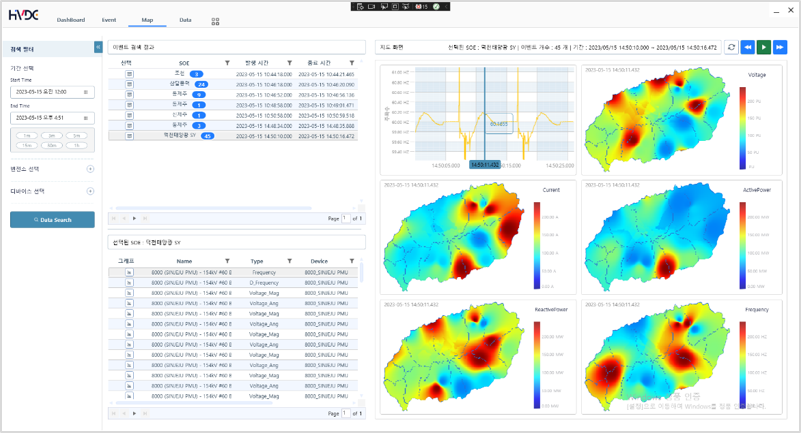Screen dimensions: 801x433
Task: Click the rewind playback button
Action: pos(747,47)
